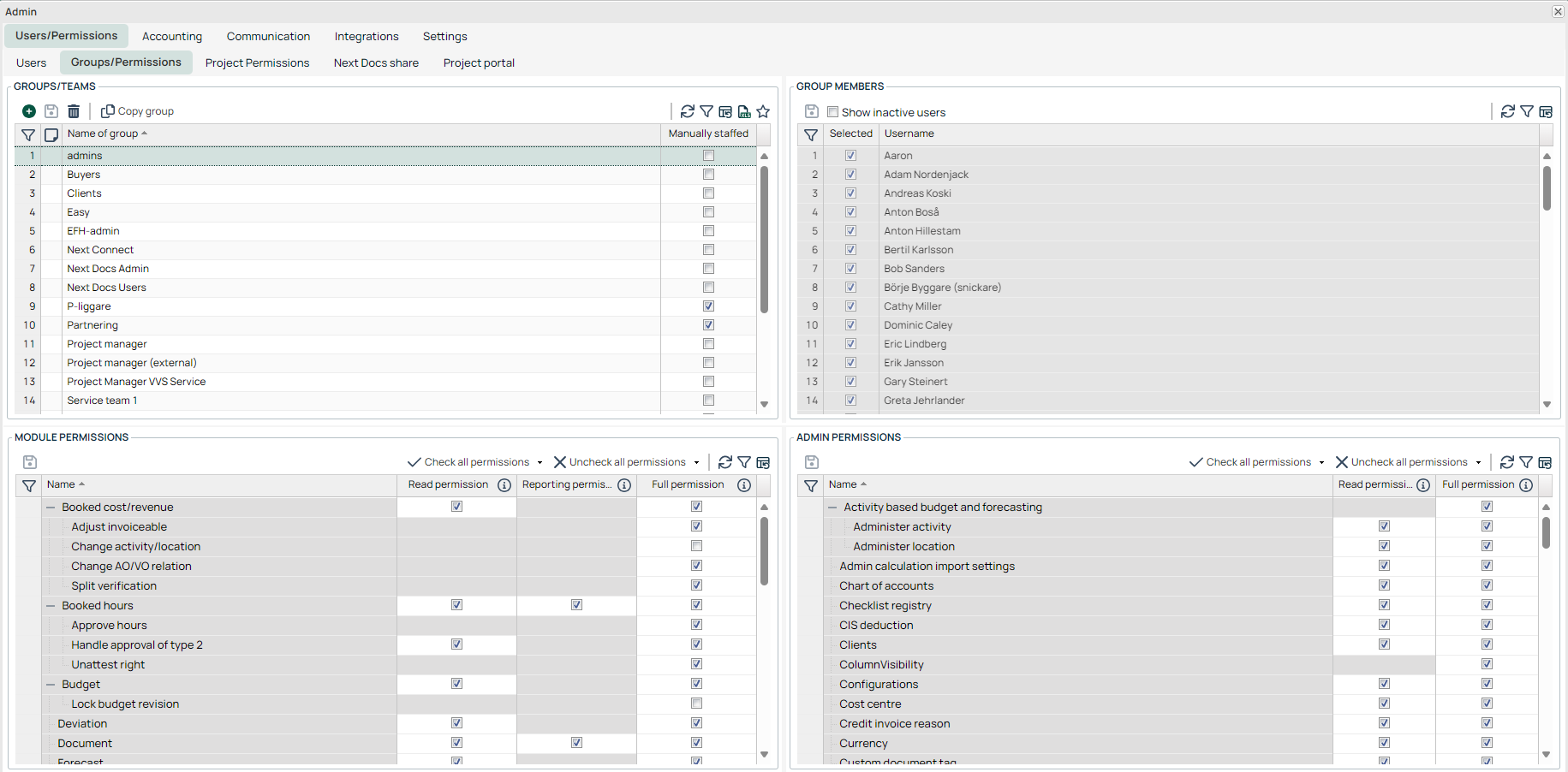Click scroll down arrow in Group Members list
This screenshot has height=772, width=1568.
(x=1547, y=405)
